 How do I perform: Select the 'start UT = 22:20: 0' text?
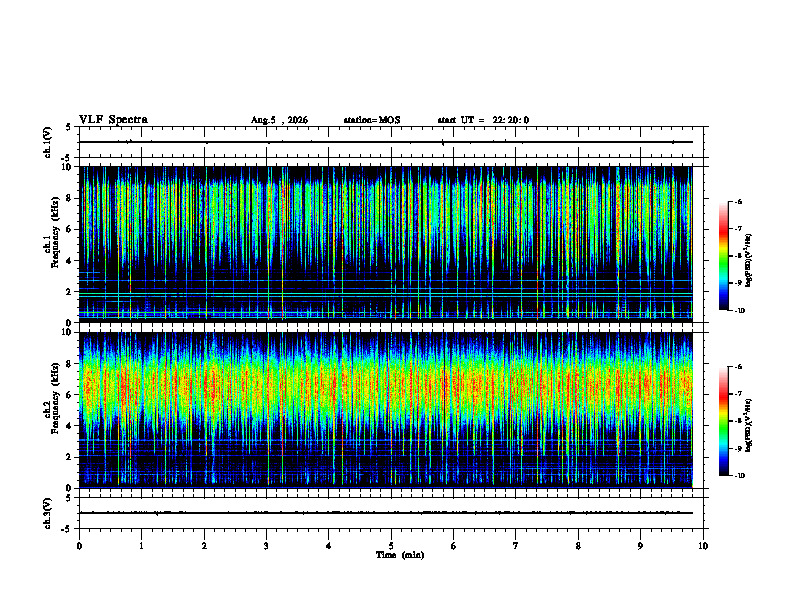pyautogui.click(x=483, y=120)
